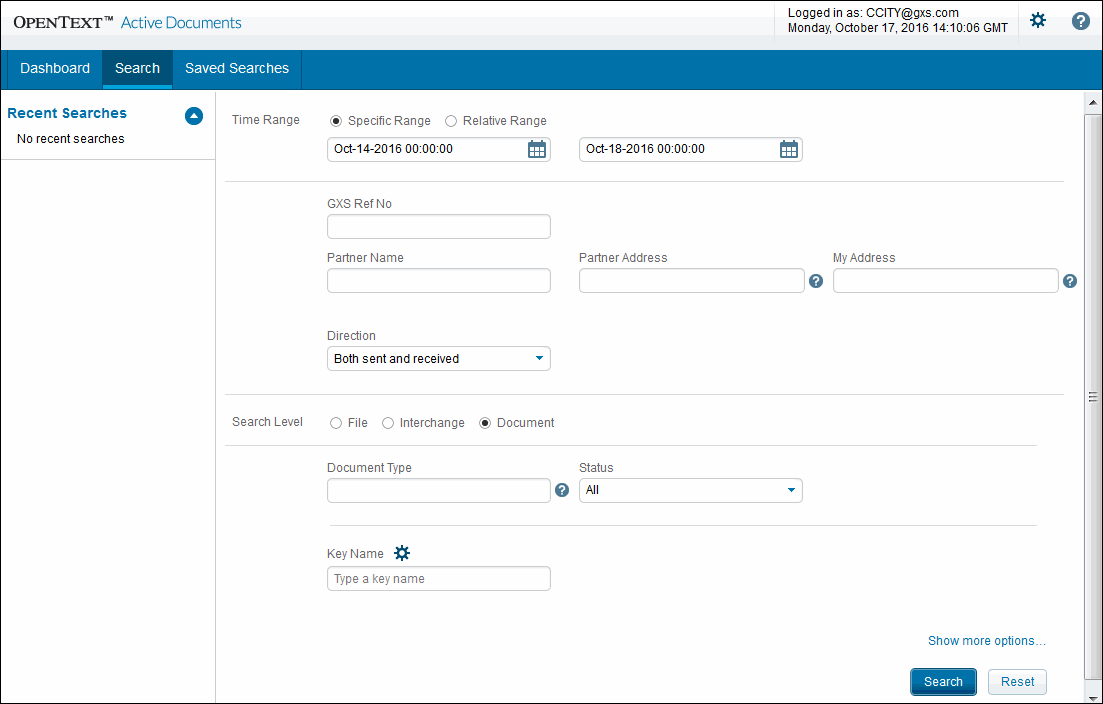The width and height of the screenshot is (1103, 704).
Task: Click help icon beside My Address
Action: pos(1069,281)
